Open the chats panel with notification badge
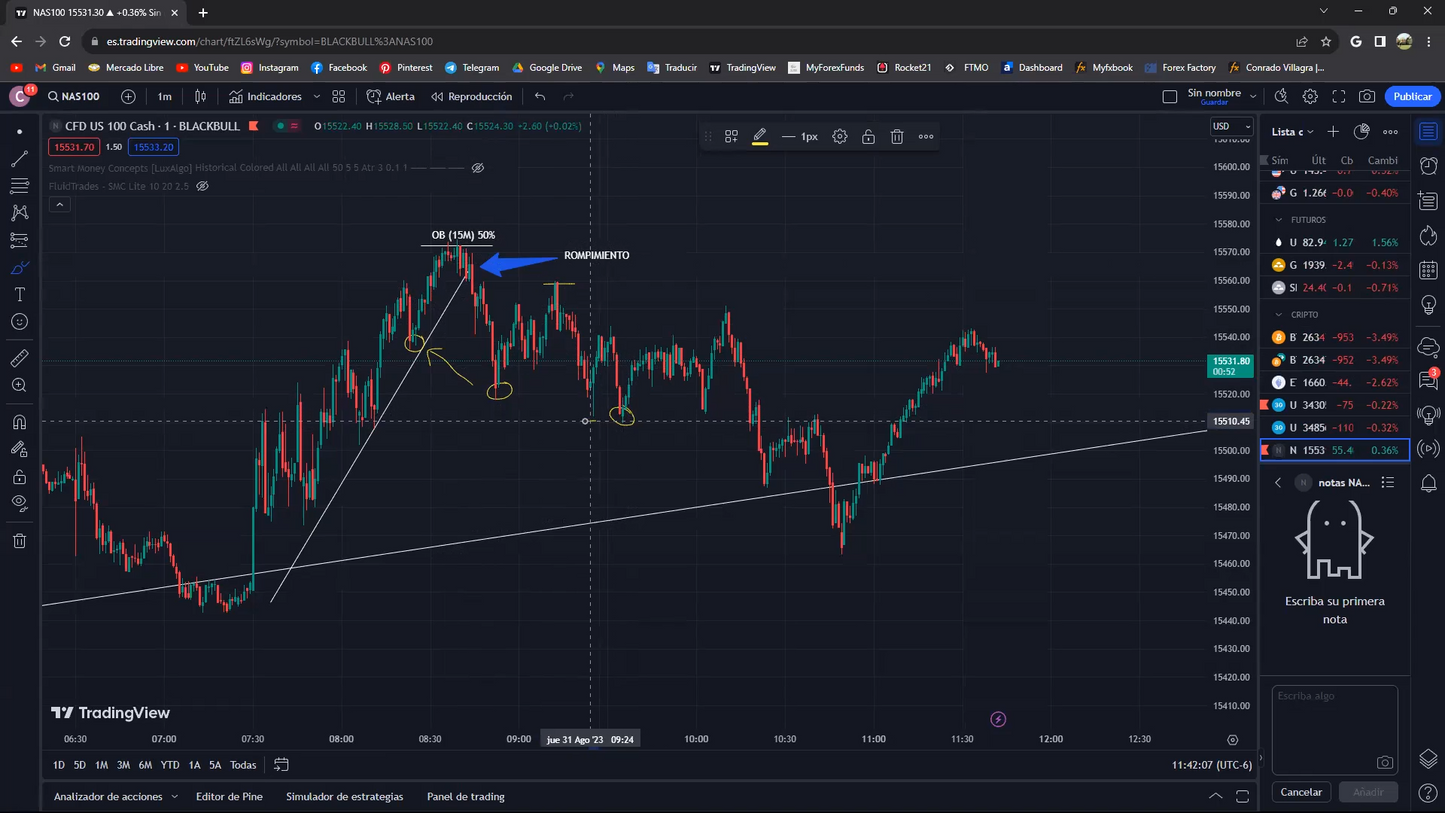 [1428, 380]
